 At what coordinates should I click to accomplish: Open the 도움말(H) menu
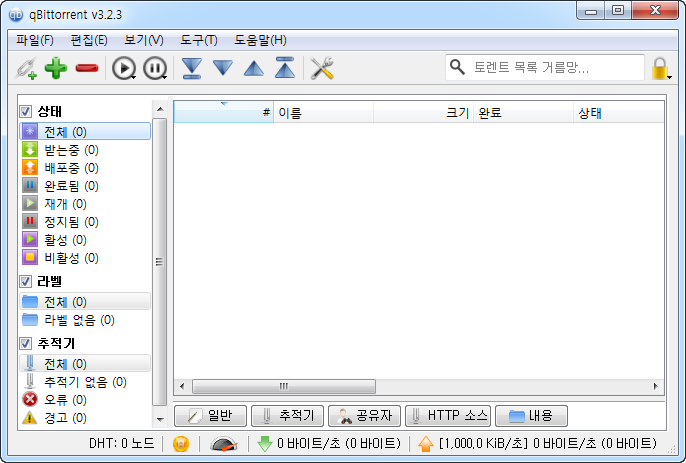coord(260,40)
